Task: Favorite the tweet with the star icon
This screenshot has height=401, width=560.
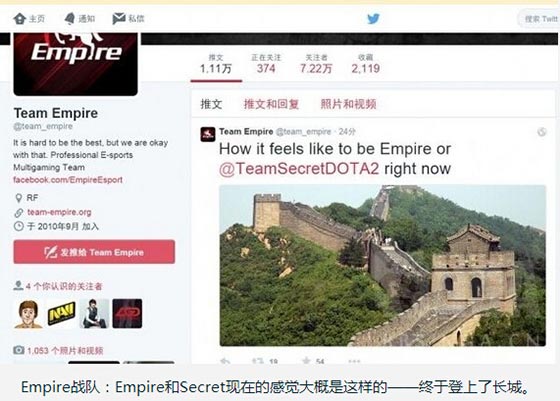Action: (x=306, y=361)
